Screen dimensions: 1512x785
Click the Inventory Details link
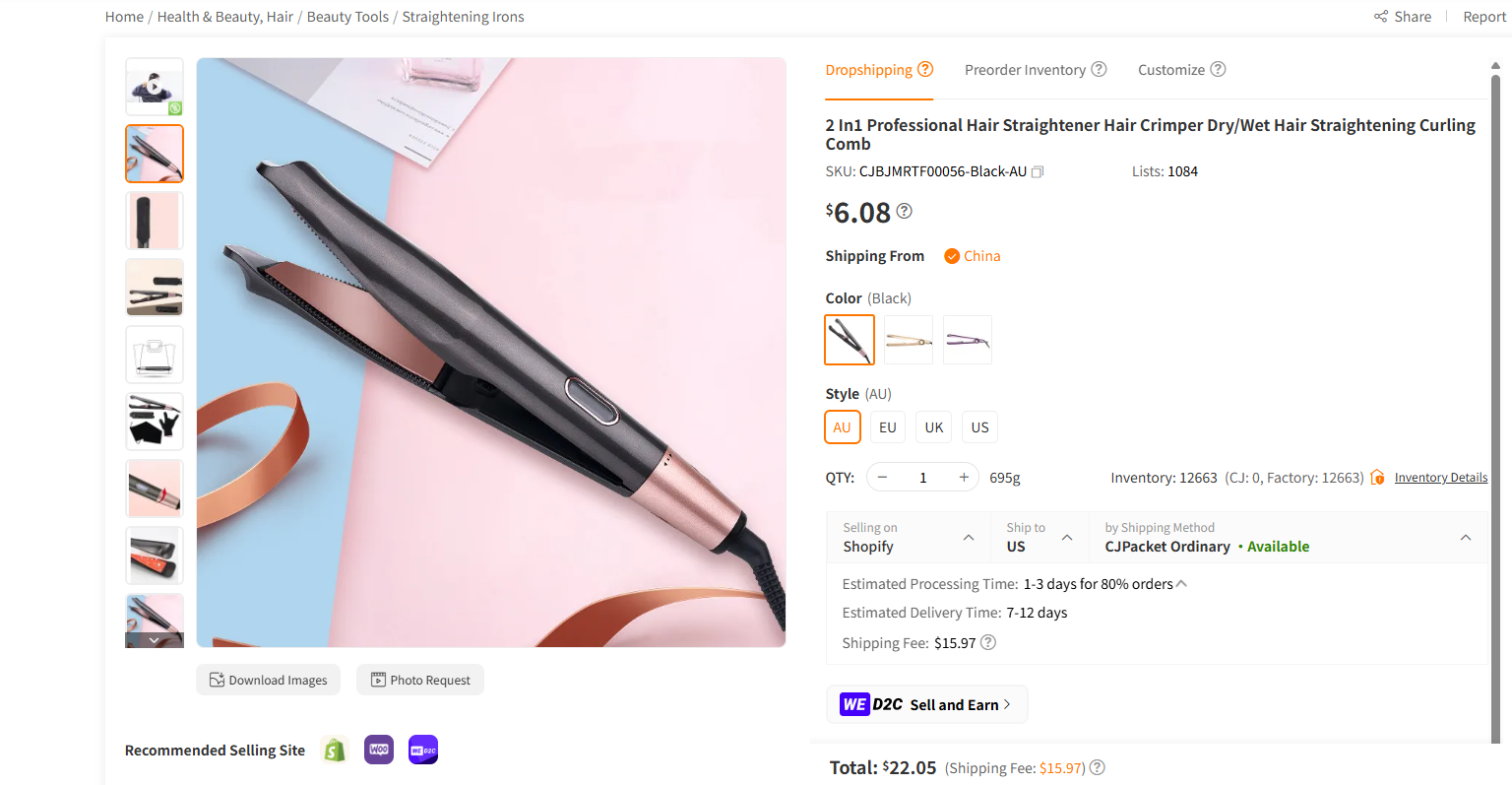point(1440,477)
